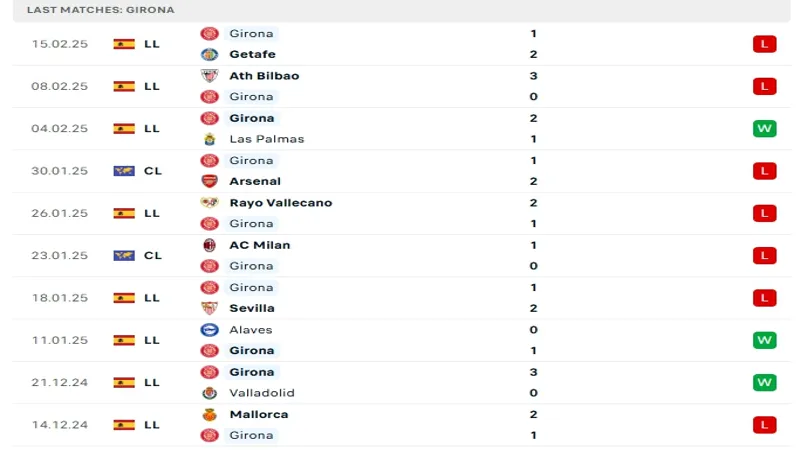This screenshot has height=450, width=800.
Task: Open the Rayo Vallecano team link
Action: pos(281,203)
